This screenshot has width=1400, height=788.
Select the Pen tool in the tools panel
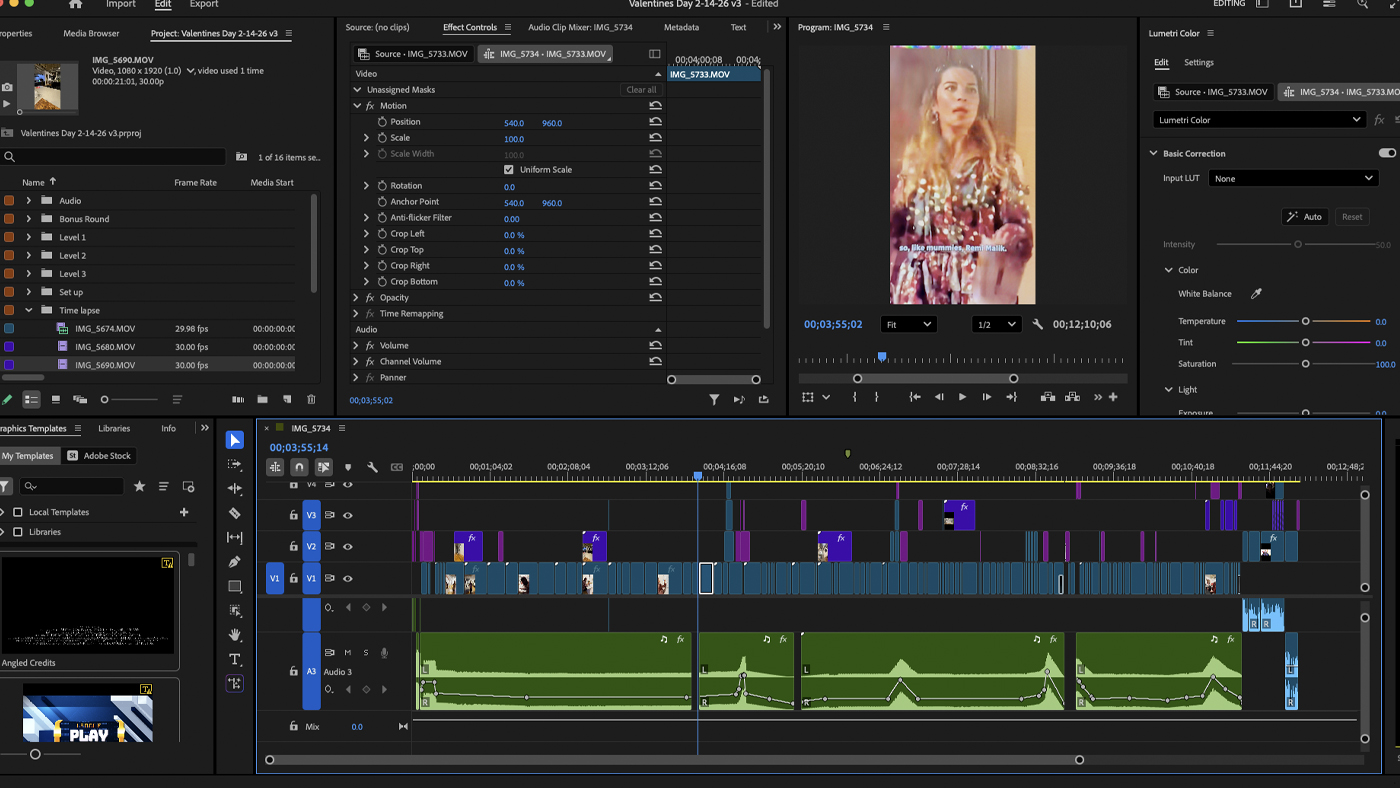(235, 562)
